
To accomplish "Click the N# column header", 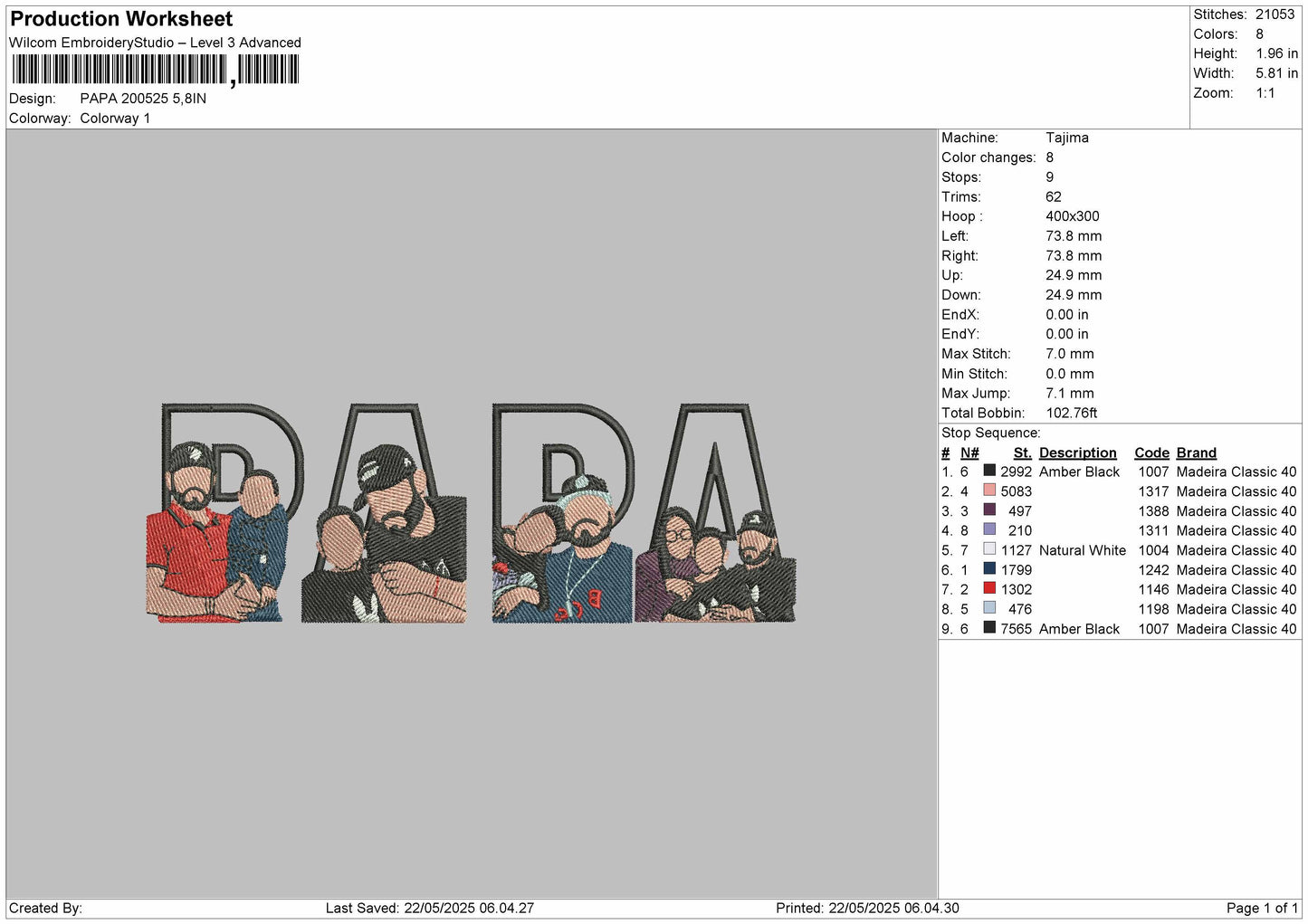I will [x=969, y=452].
